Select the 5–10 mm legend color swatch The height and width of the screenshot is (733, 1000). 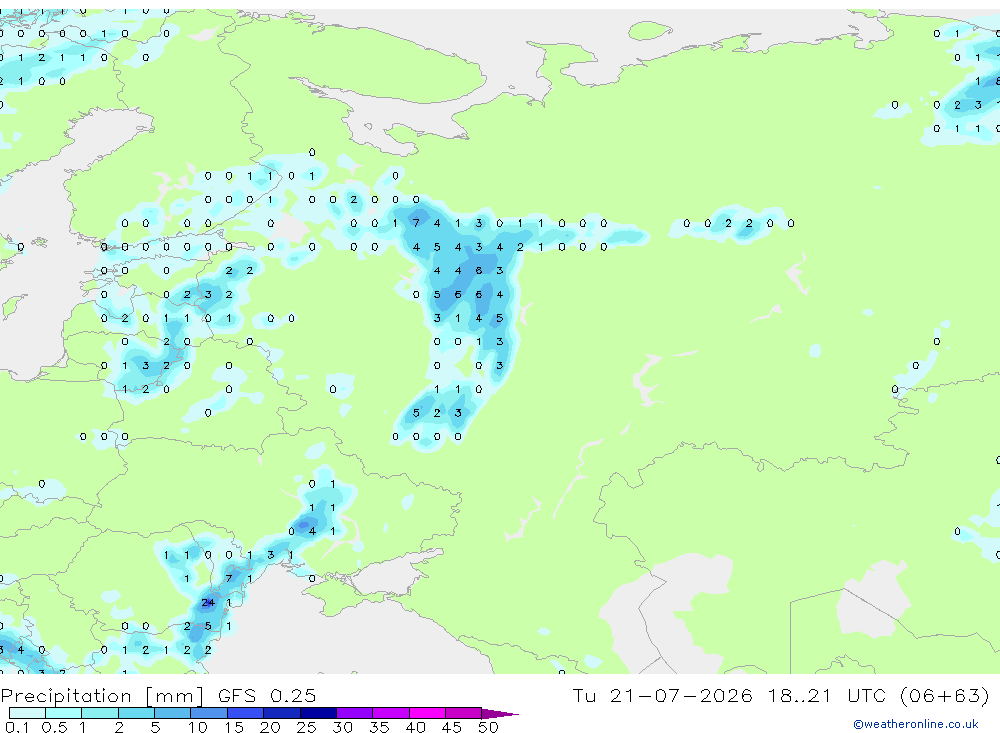pos(173,713)
